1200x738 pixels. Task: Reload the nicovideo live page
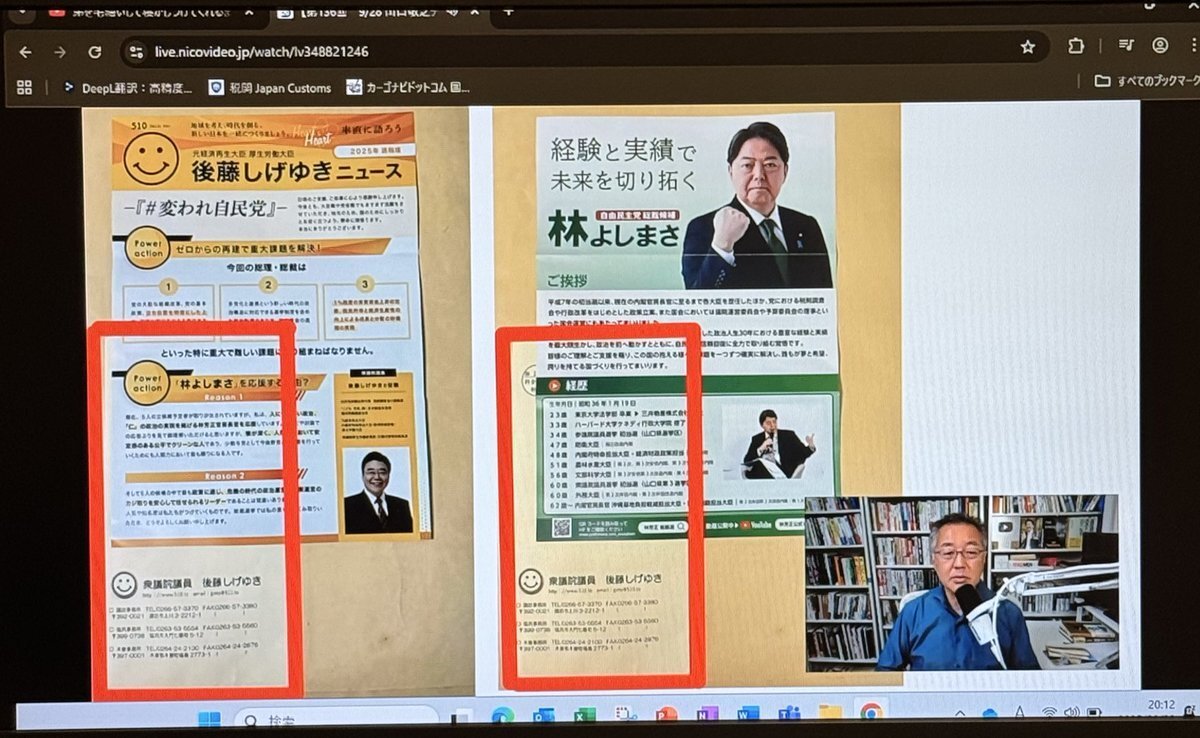pyautogui.click(x=95, y=52)
